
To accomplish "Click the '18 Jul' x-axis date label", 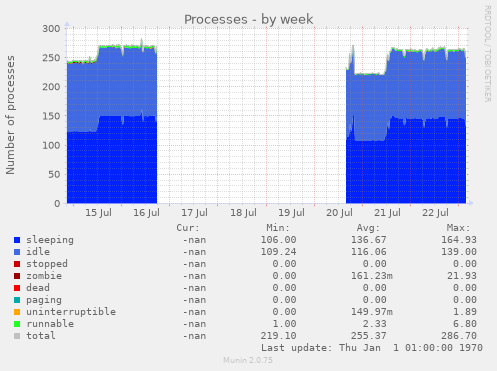I will coord(243,213).
